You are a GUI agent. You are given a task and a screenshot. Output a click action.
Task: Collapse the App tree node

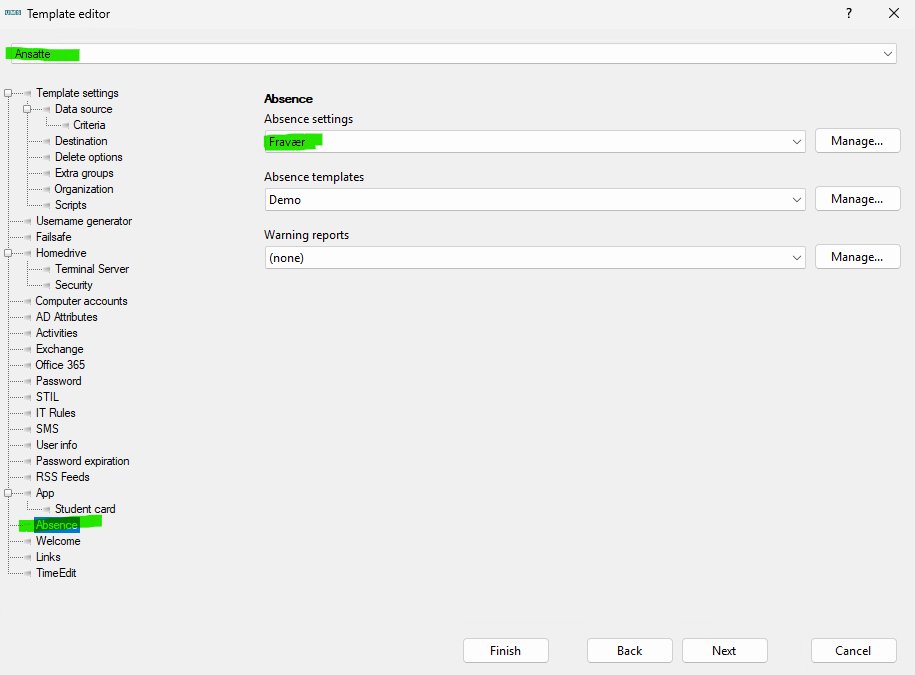(8, 493)
